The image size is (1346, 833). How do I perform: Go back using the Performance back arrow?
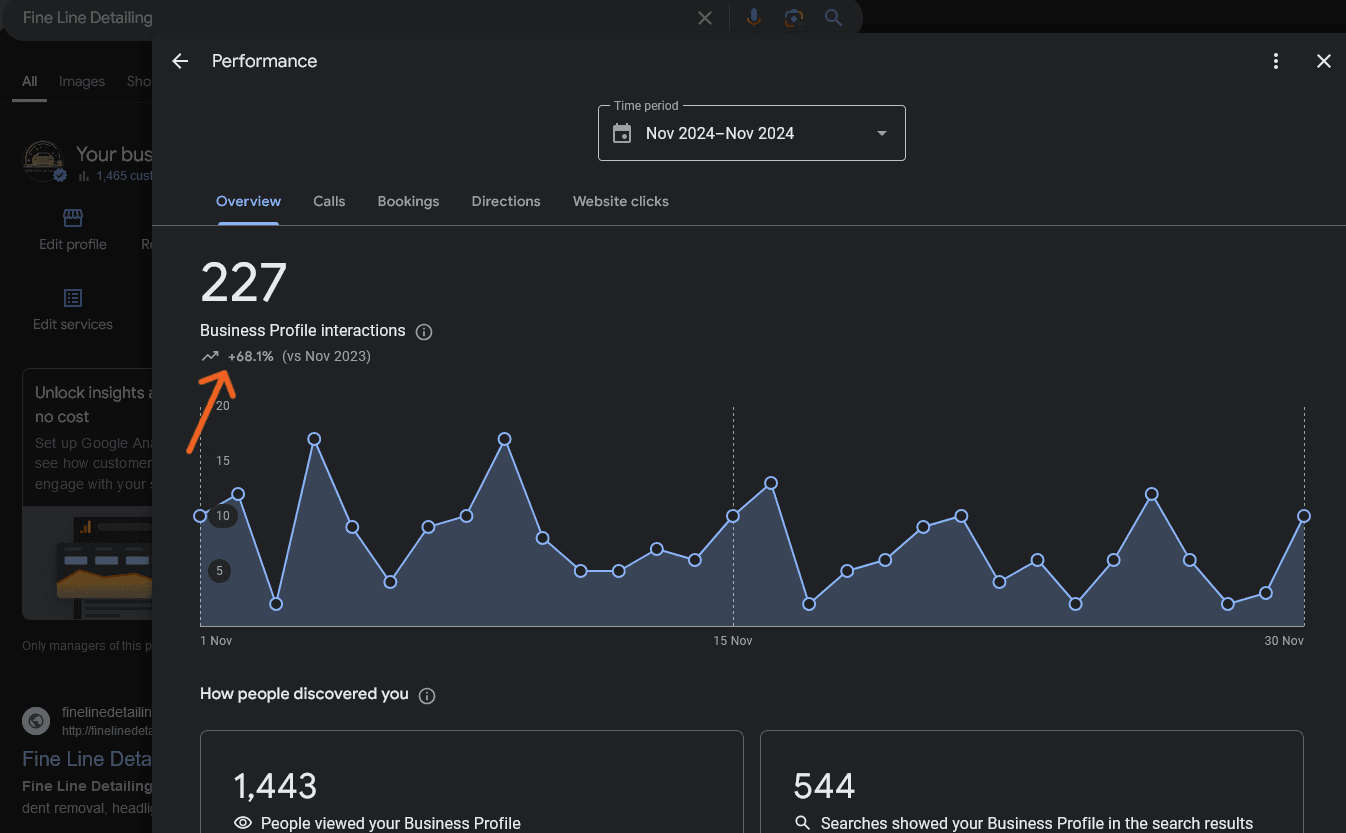tap(180, 61)
